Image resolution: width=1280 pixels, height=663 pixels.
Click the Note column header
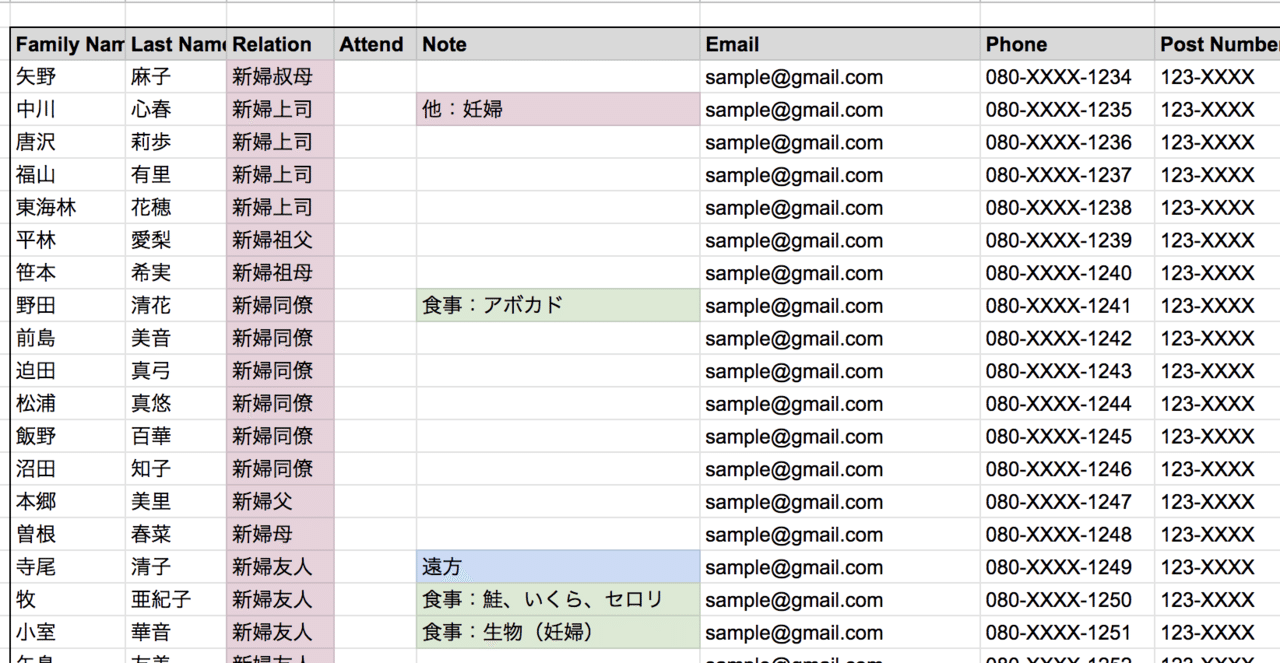557,45
